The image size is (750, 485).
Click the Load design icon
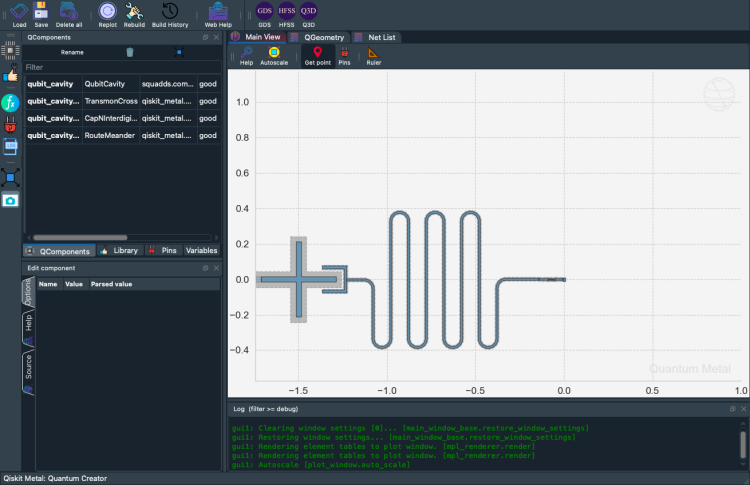click(x=19, y=13)
